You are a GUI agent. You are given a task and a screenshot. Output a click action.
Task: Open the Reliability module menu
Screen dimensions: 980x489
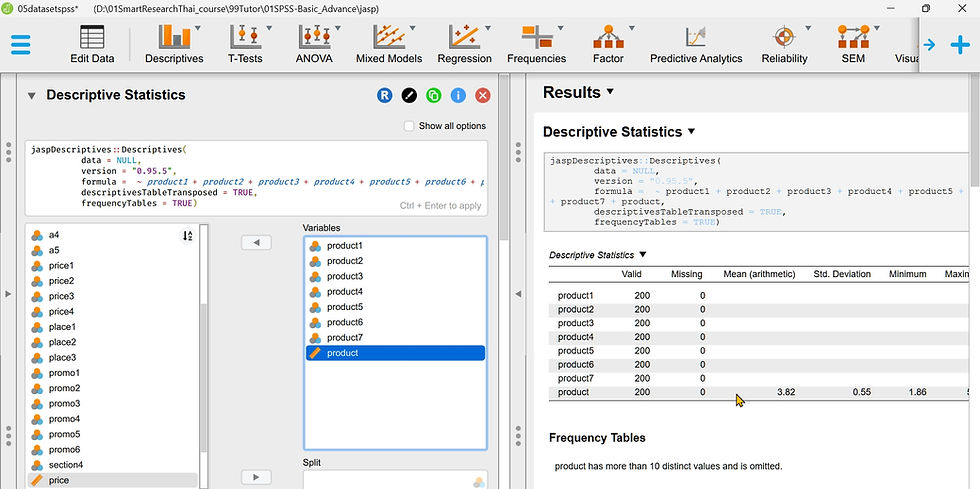784,44
